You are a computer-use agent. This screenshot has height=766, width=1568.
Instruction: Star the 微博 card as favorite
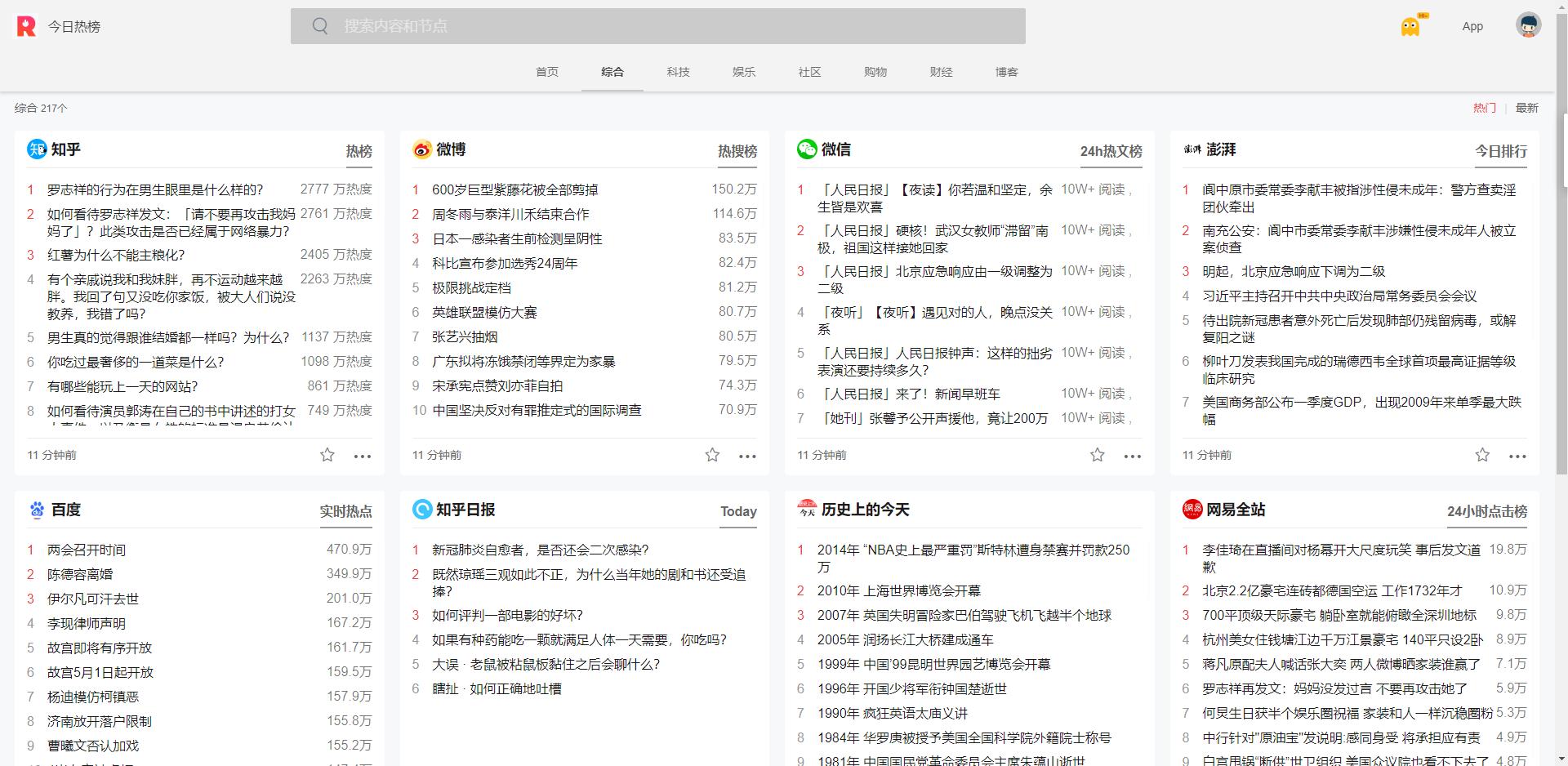click(x=711, y=455)
